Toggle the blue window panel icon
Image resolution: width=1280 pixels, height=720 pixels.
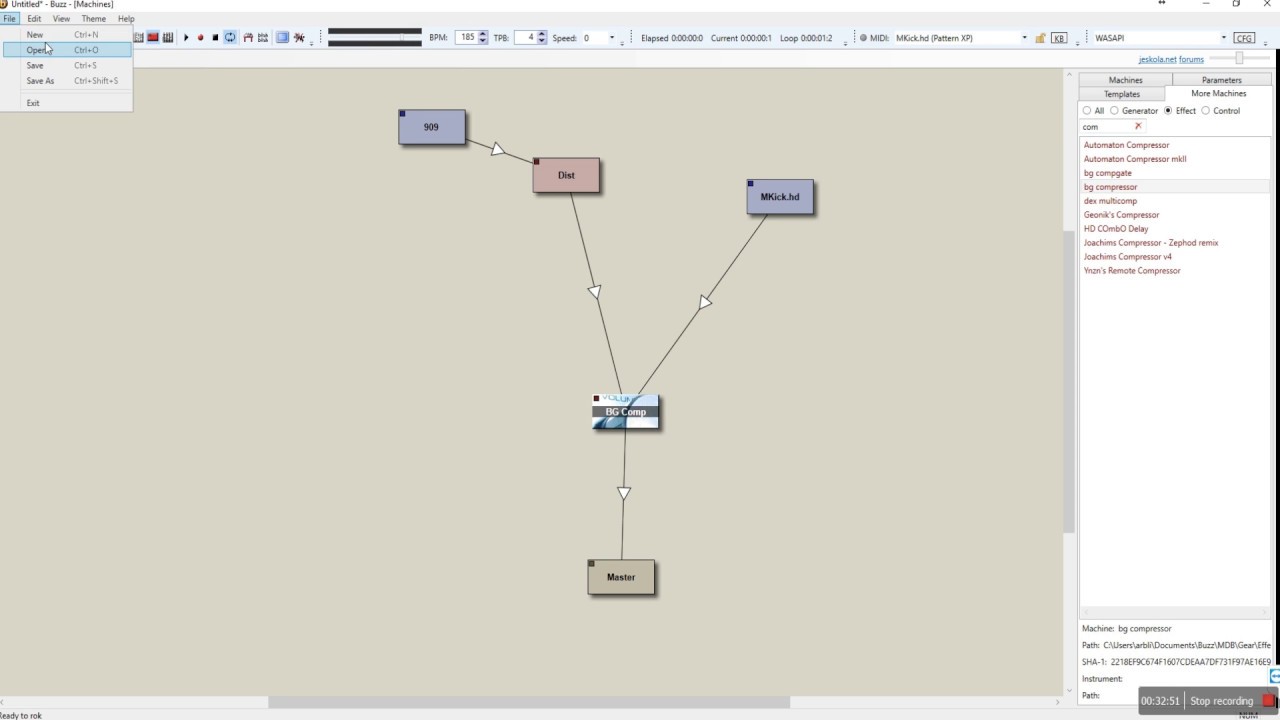pos(282,38)
